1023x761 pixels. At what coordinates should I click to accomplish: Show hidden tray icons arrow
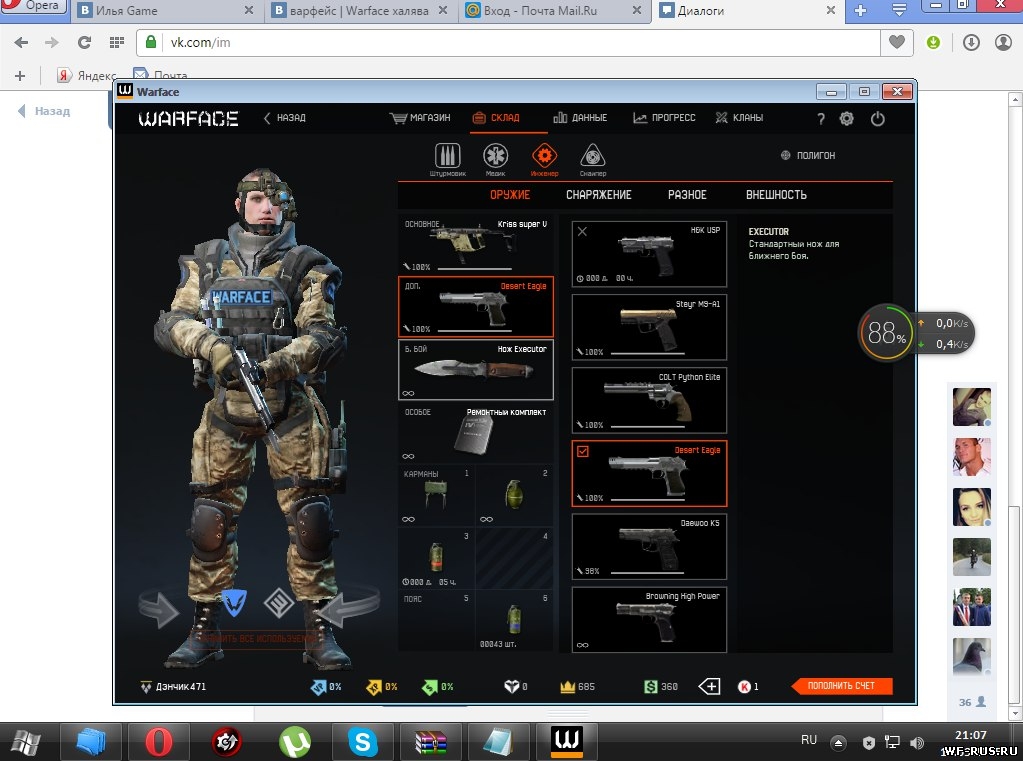point(838,742)
